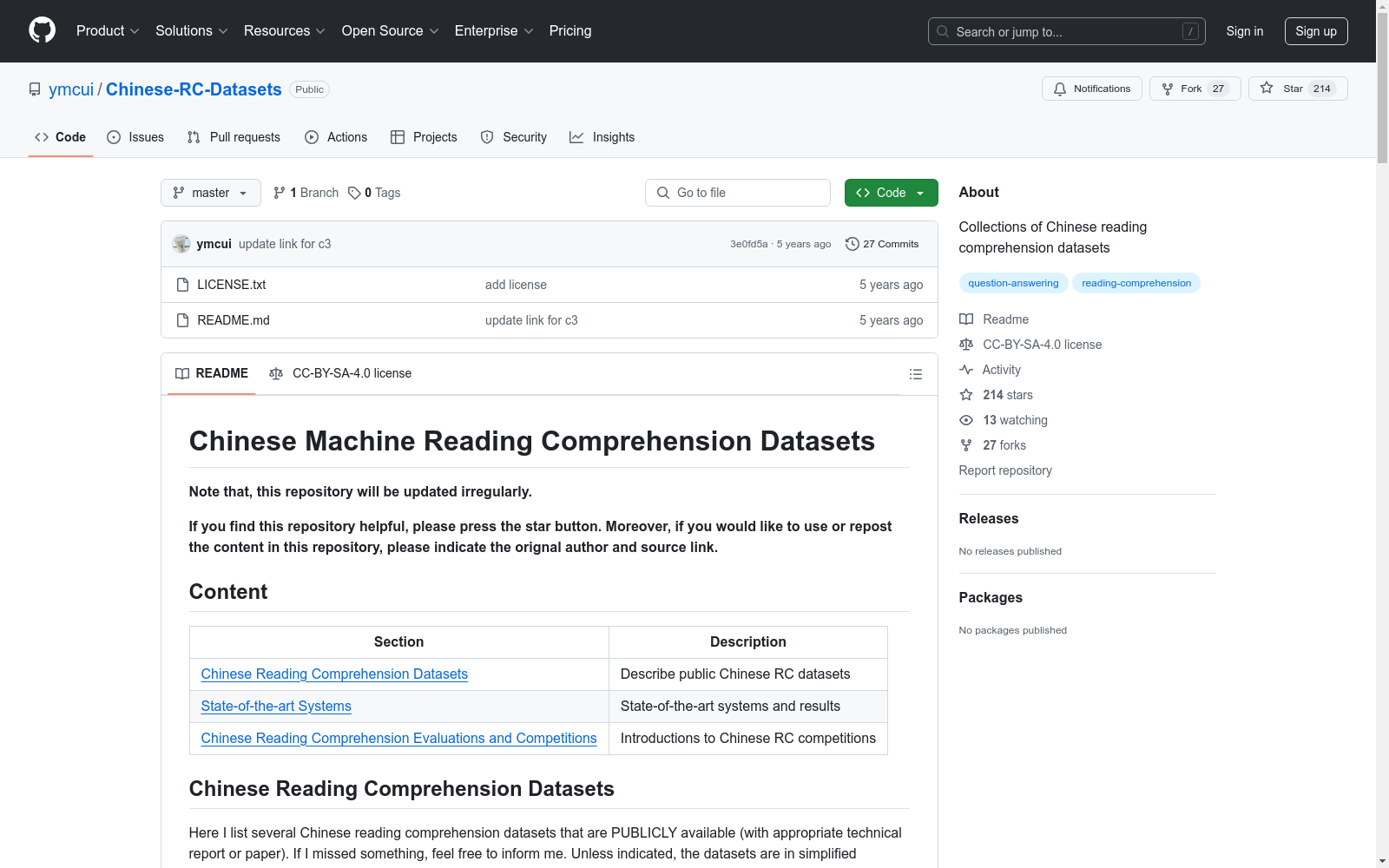Image resolution: width=1389 pixels, height=868 pixels.
Task: Click the Sign up button
Action: 1316,31
